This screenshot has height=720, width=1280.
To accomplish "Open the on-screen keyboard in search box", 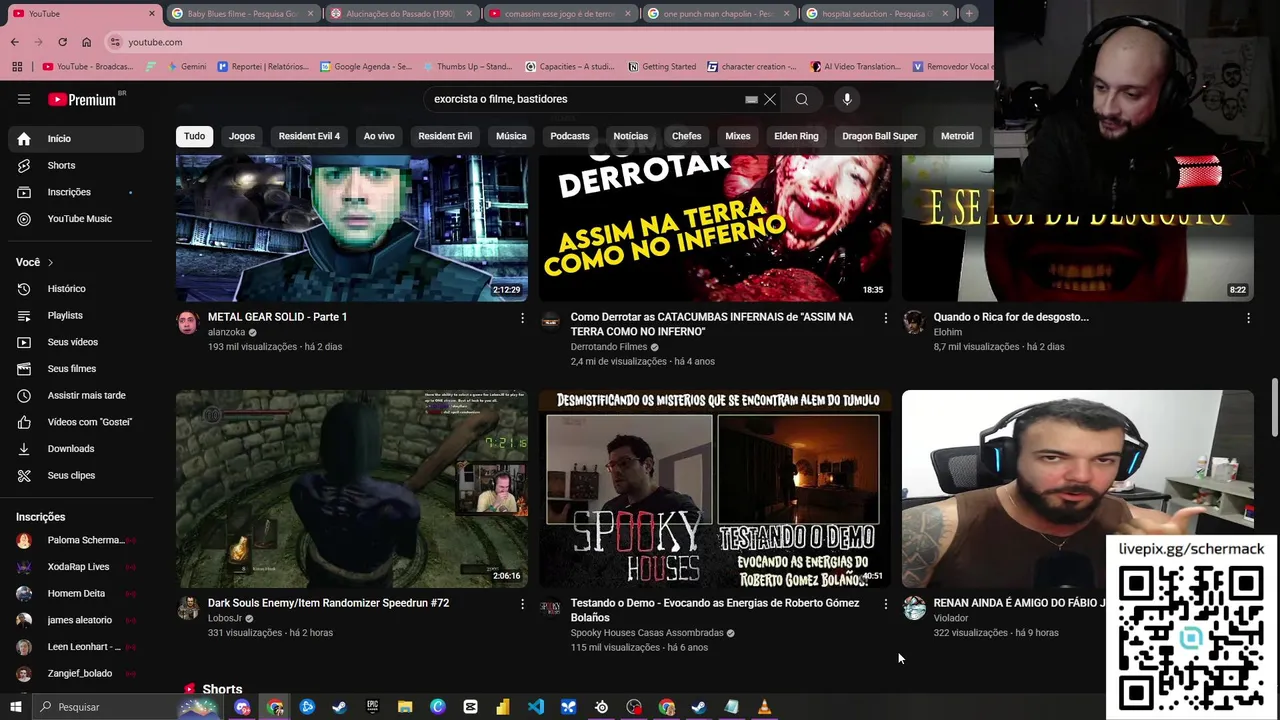I will coord(751,99).
